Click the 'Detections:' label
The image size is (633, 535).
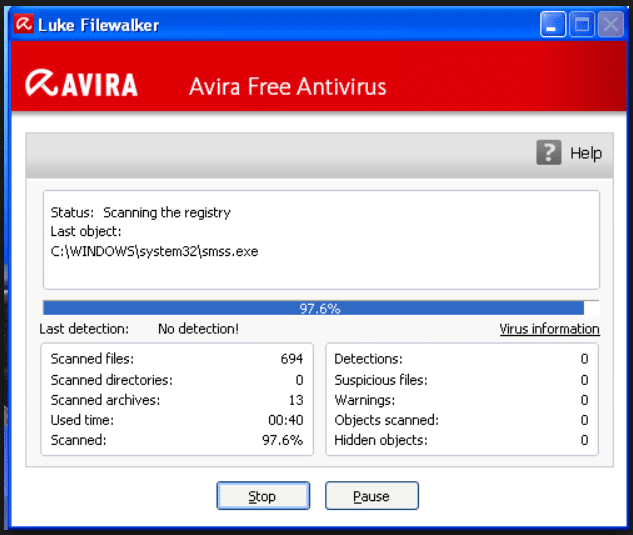(369, 359)
